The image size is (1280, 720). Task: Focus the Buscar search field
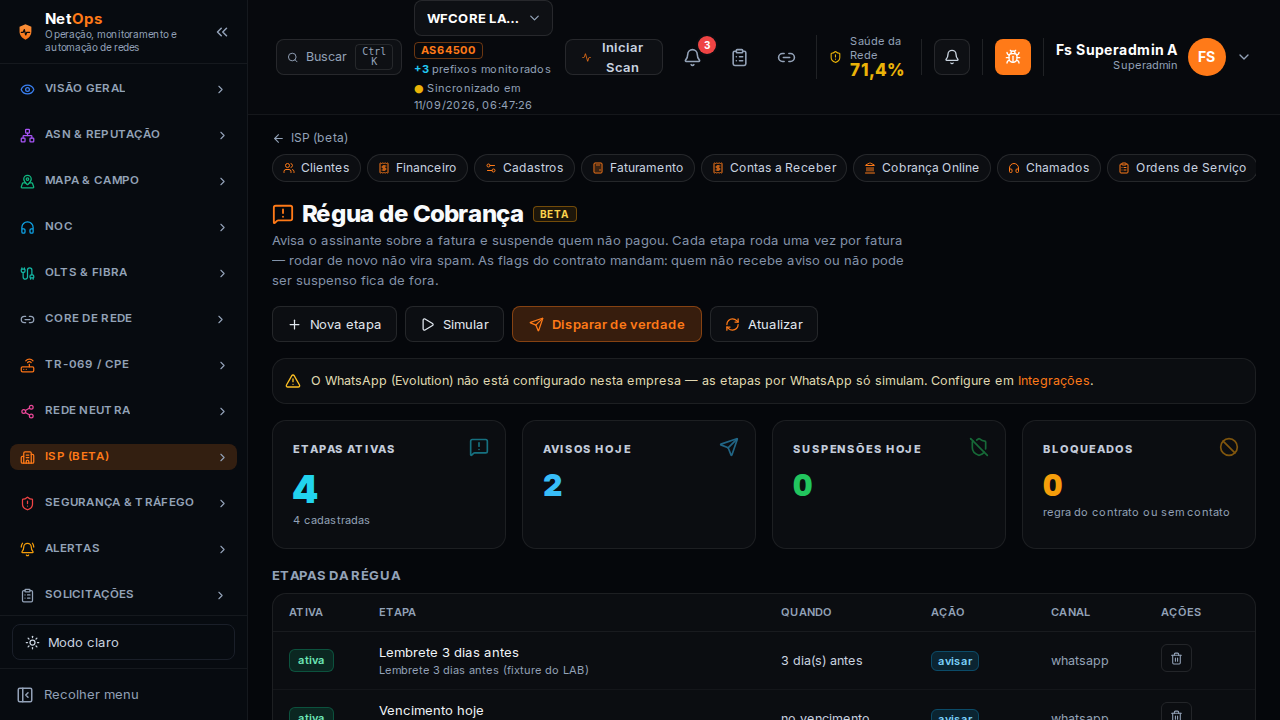pyautogui.click(x=339, y=57)
